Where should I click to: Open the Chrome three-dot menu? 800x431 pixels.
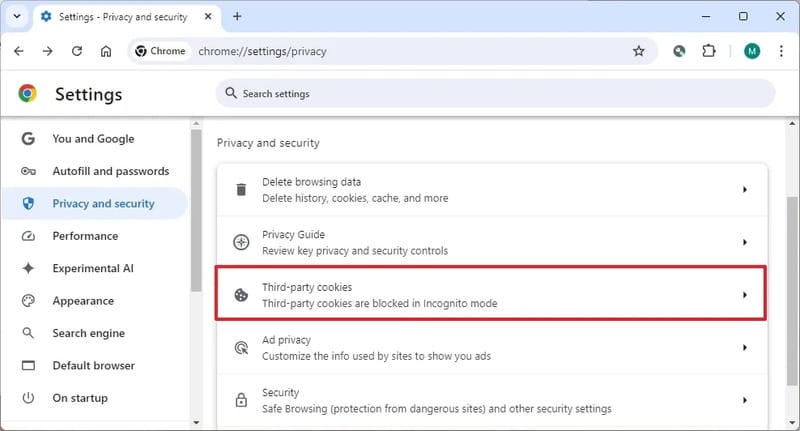click(781, 51)
